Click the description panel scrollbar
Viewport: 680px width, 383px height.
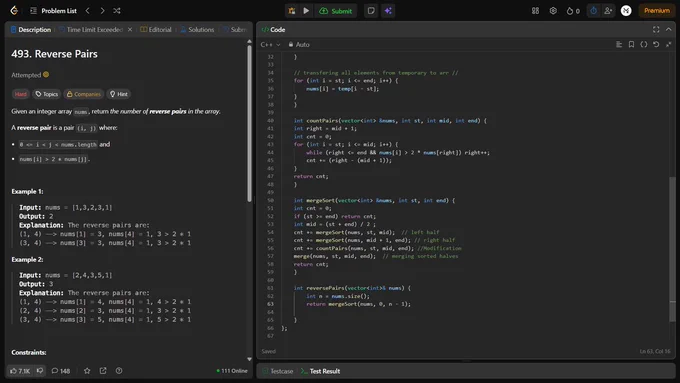point(249,124)
